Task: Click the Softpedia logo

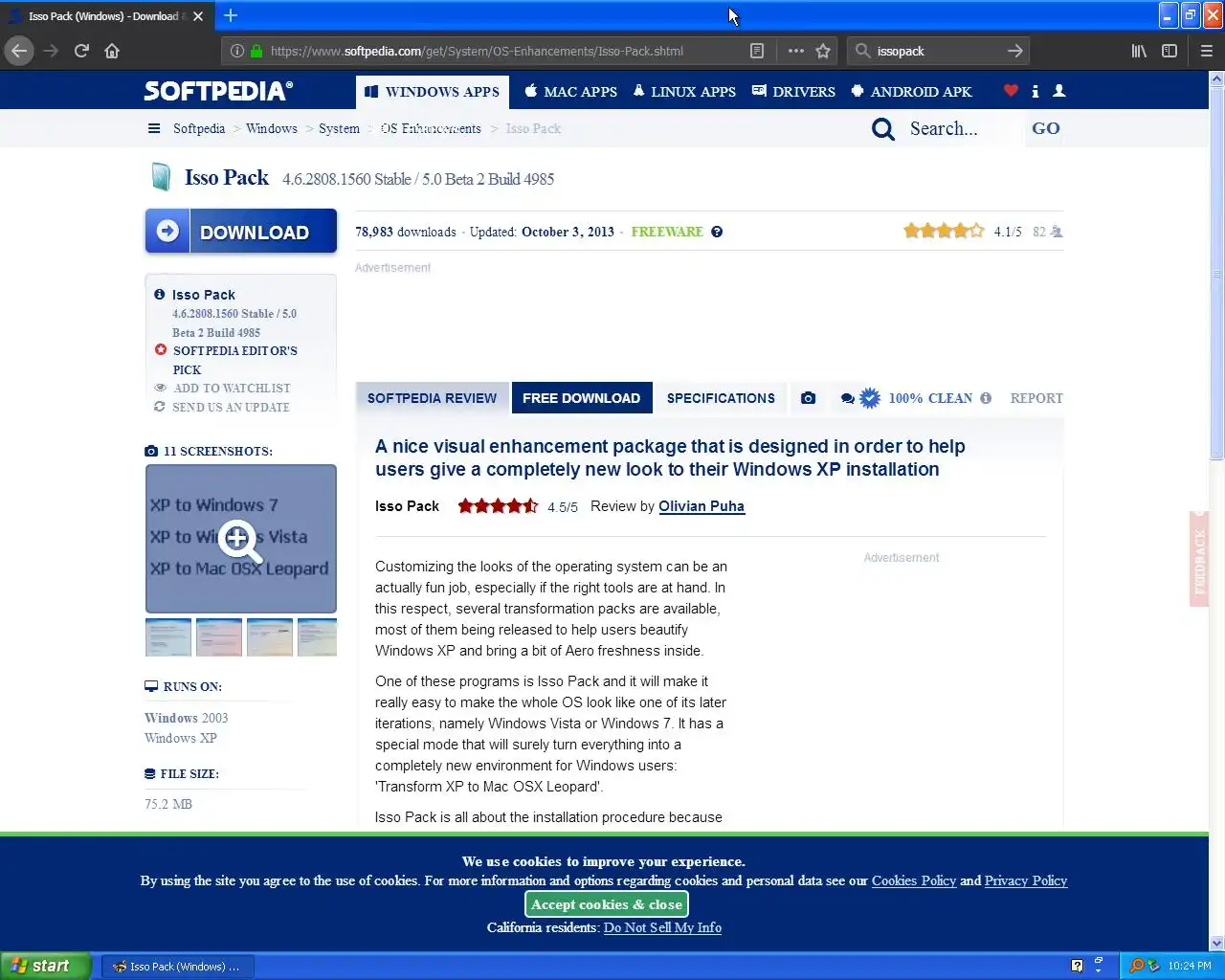Action: 218,91
